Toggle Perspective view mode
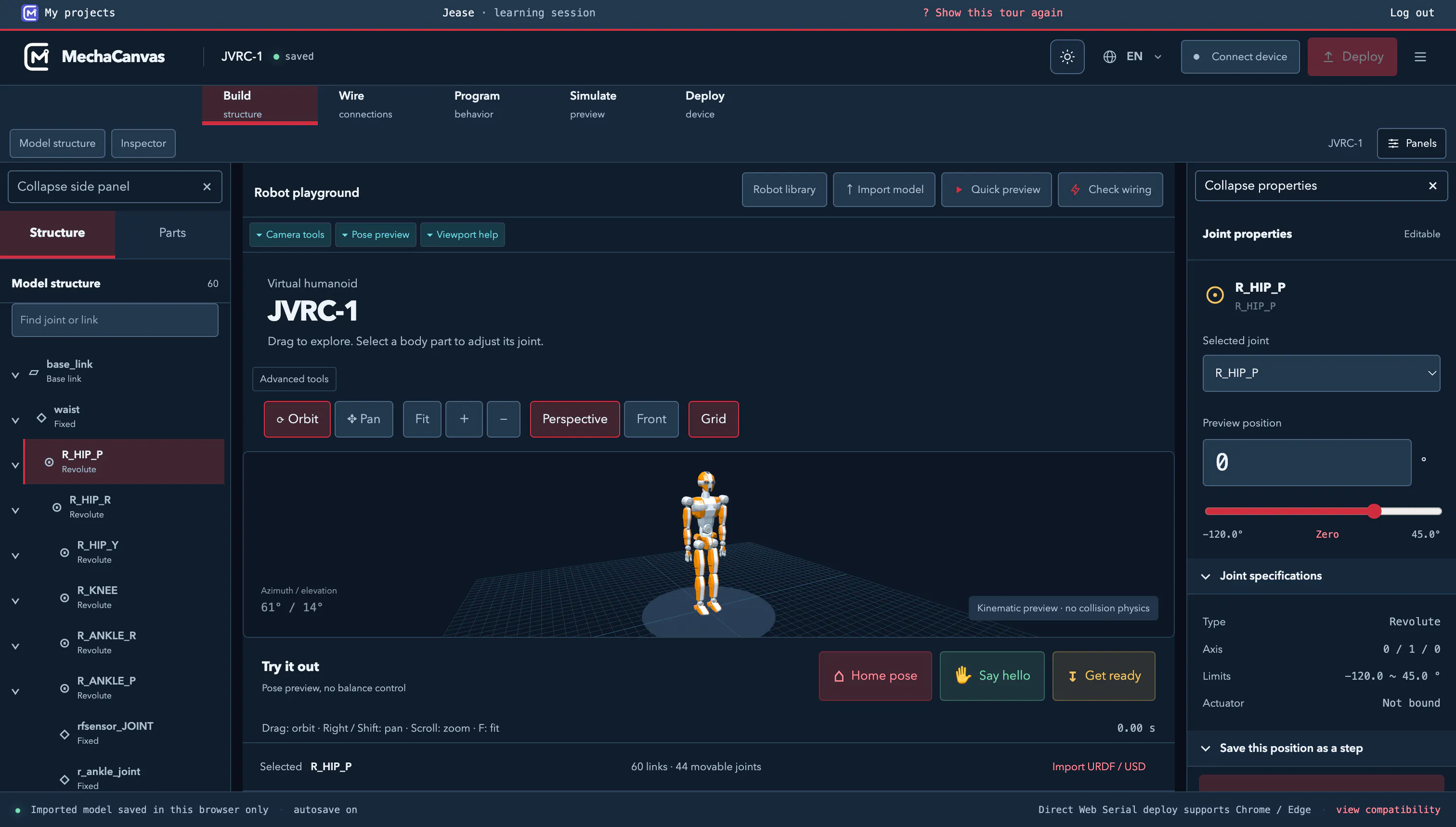Viewport: 1456px width, 827px height. (x=574, y=419)
